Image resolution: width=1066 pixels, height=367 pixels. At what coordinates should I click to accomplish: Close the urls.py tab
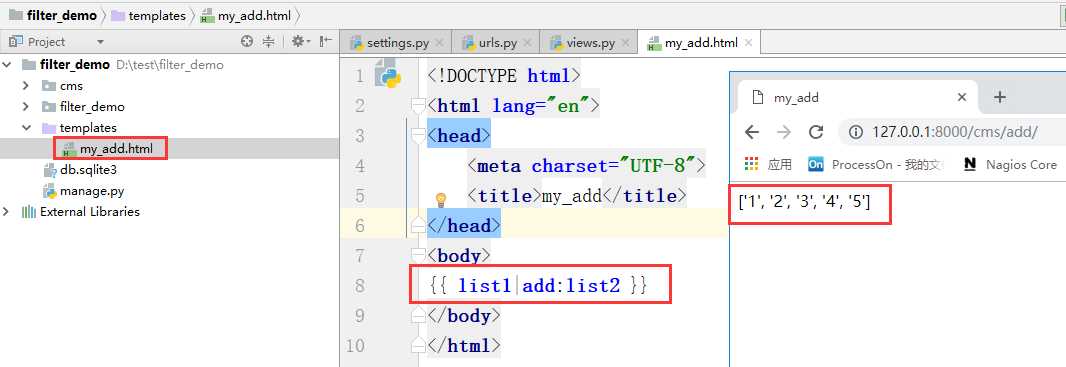point(528,43)
